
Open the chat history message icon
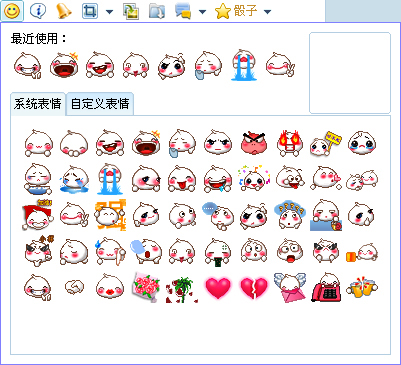click(183, 11)
